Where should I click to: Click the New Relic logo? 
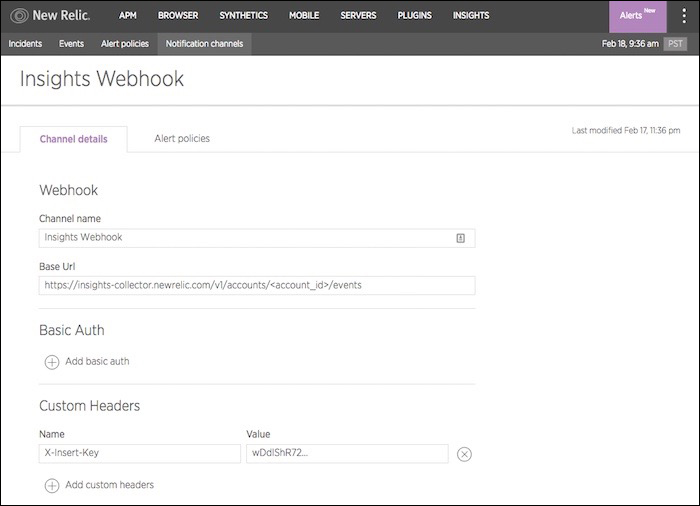50,16
